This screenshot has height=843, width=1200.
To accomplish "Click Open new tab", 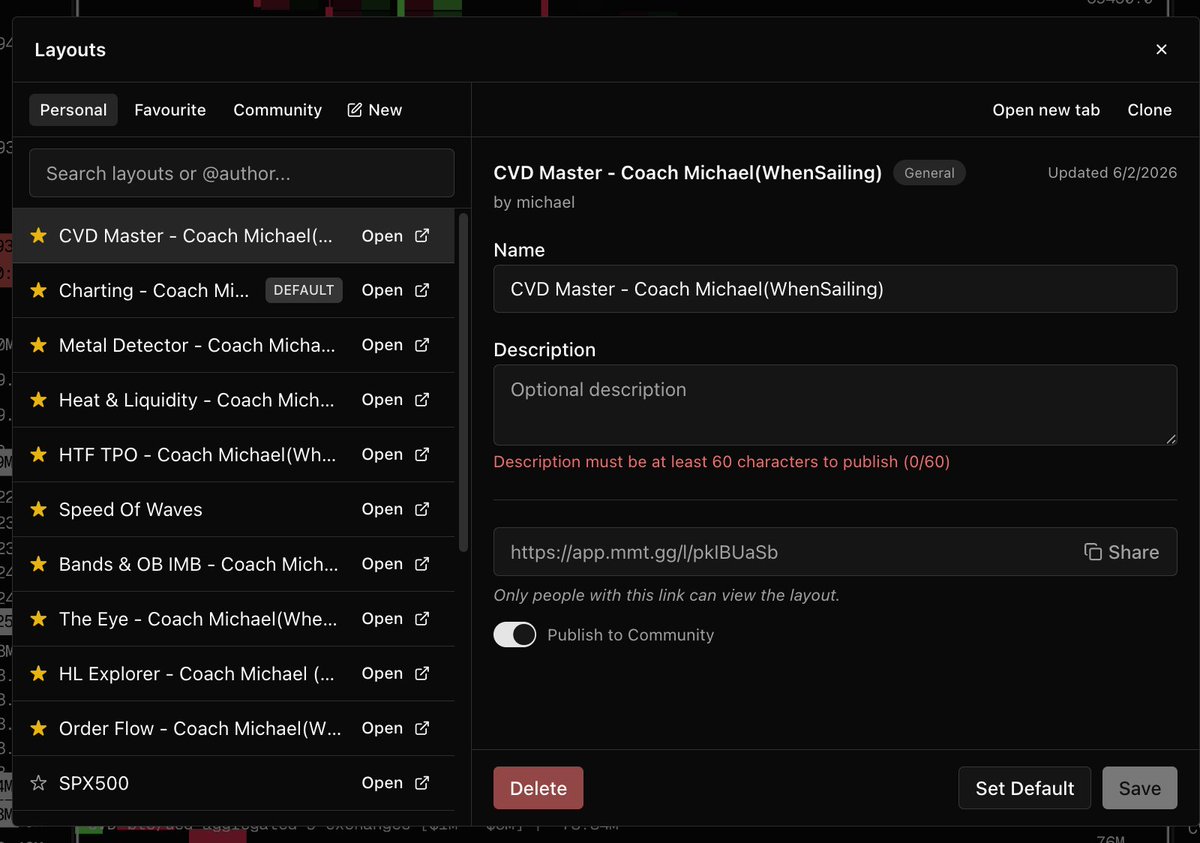I will 1046,110.
